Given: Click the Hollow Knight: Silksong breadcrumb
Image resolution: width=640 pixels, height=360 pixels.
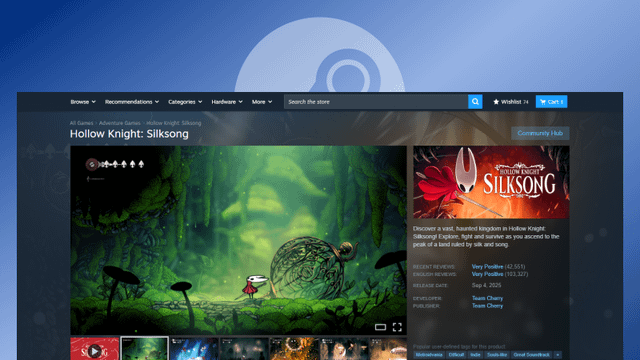Looking at the screenshot, I should pyautogui.click(x=174, y=123).
